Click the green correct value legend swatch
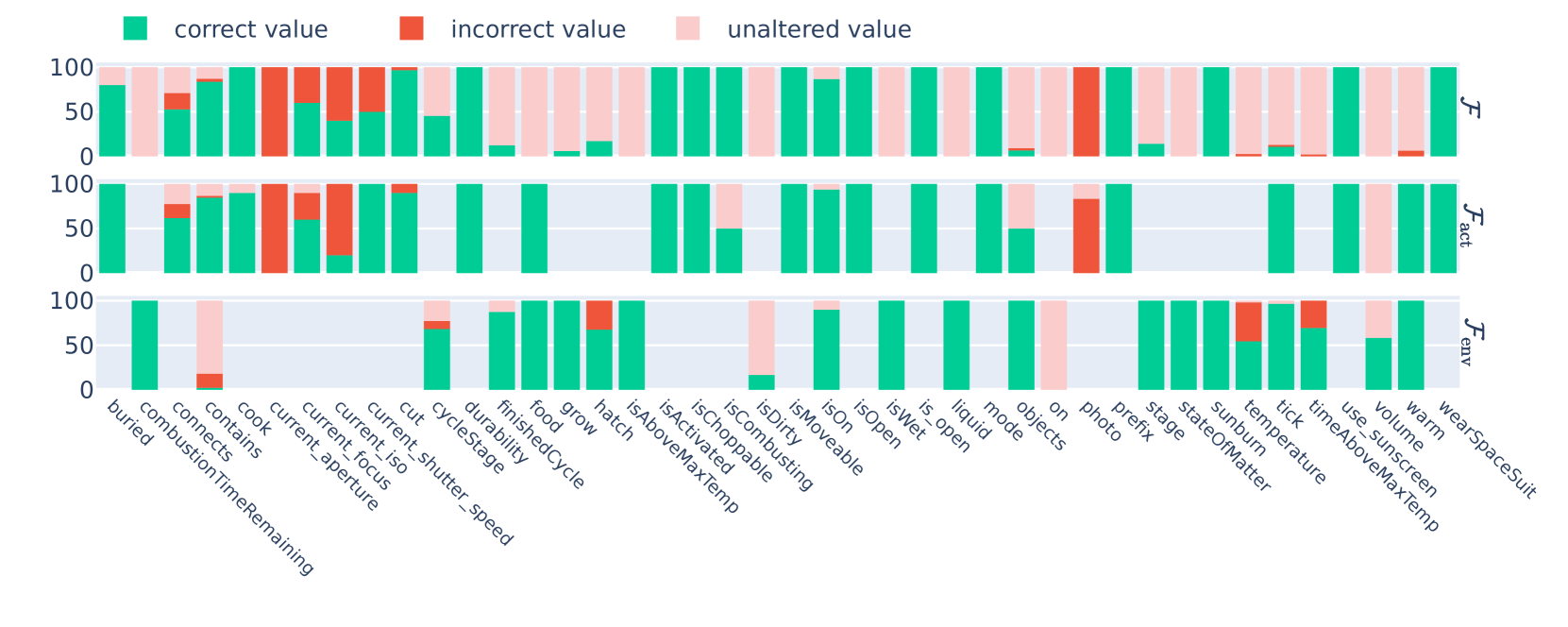 (x=135, y=28)
